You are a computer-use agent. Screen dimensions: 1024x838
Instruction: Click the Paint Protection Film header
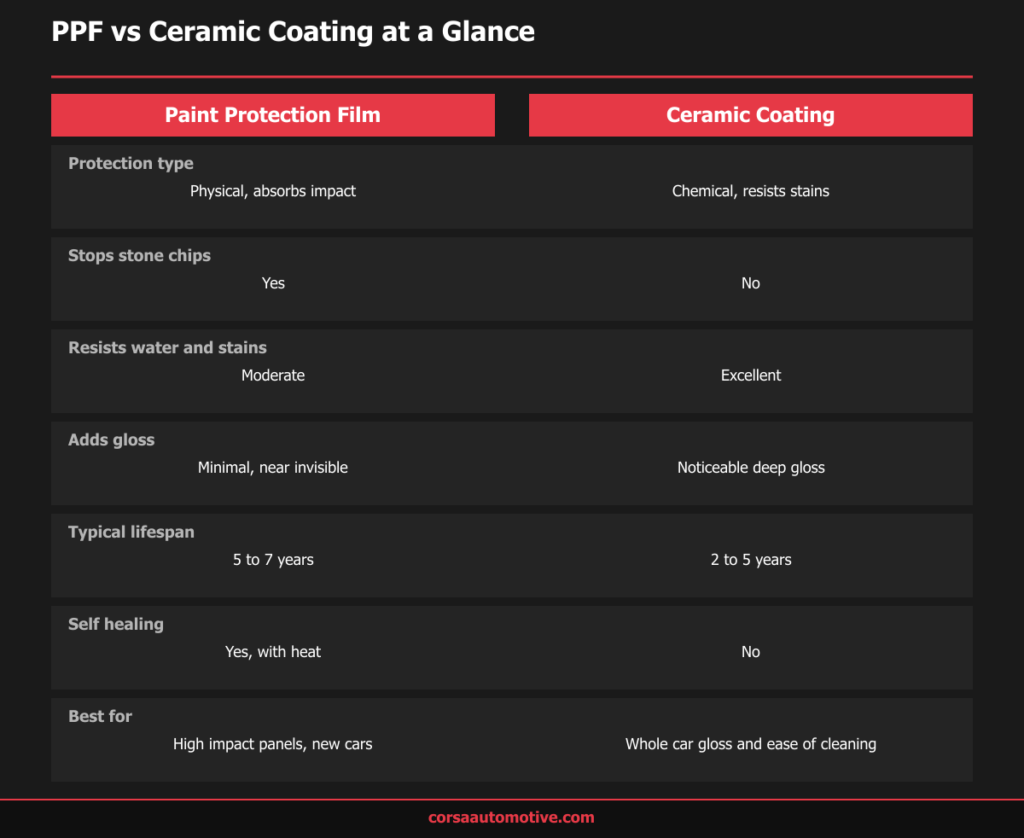coord(272,115)
